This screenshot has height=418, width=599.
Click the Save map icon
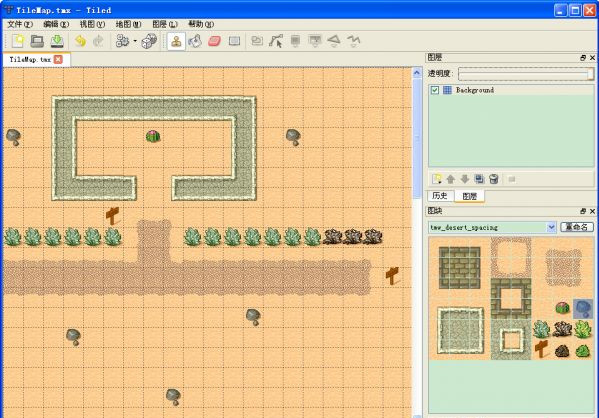click(x=57, y=41)
